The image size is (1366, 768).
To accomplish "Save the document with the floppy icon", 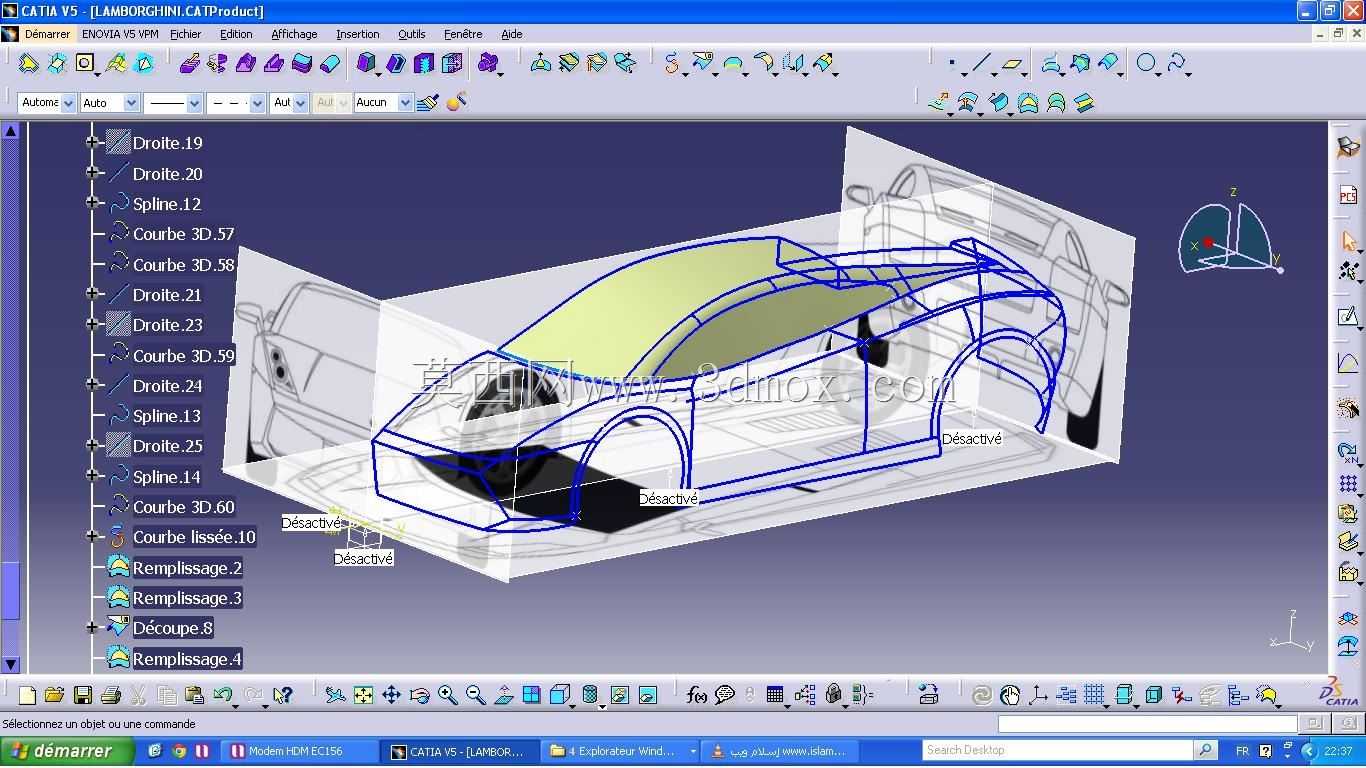I will (x=83, y=695).
